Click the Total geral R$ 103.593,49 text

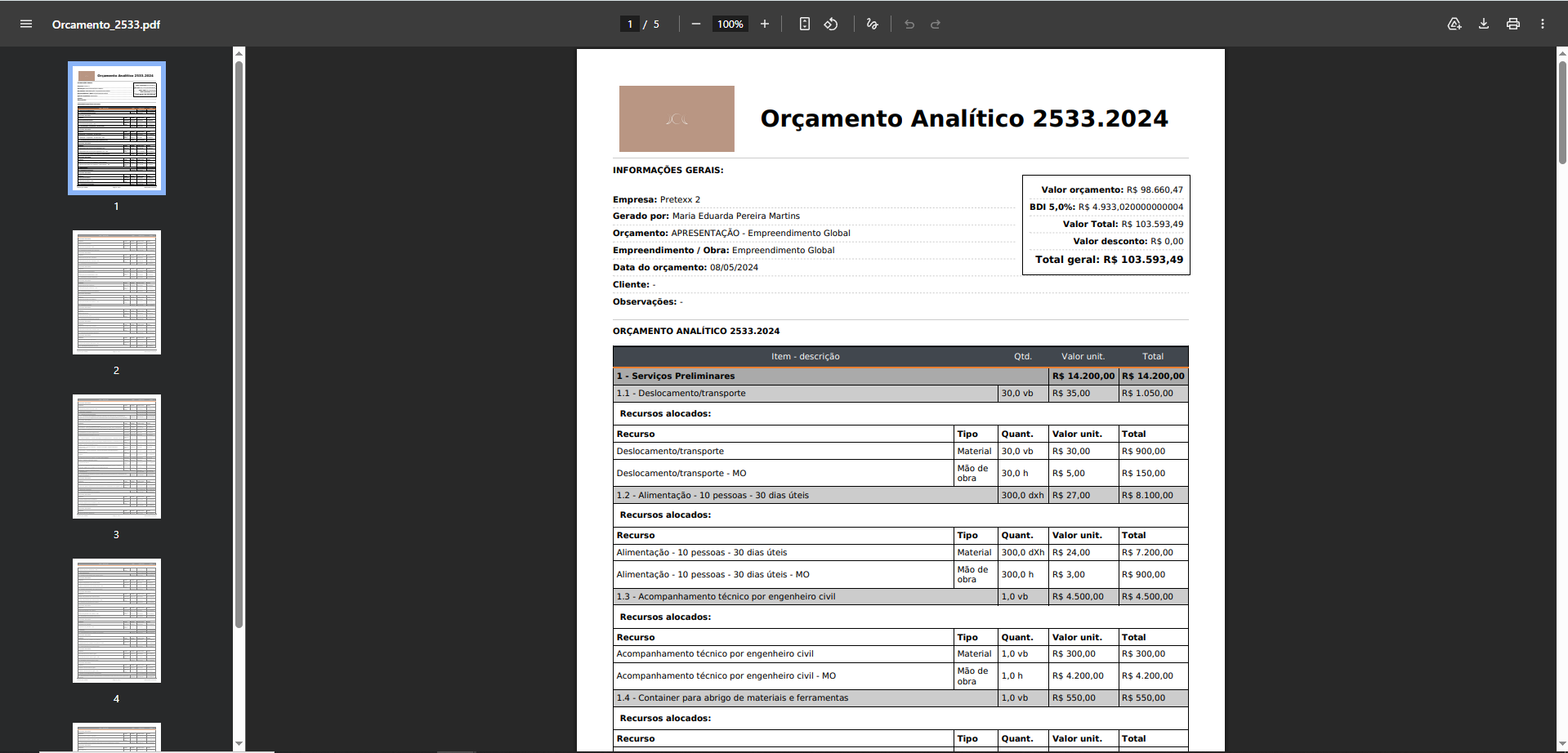(1109, 260)
